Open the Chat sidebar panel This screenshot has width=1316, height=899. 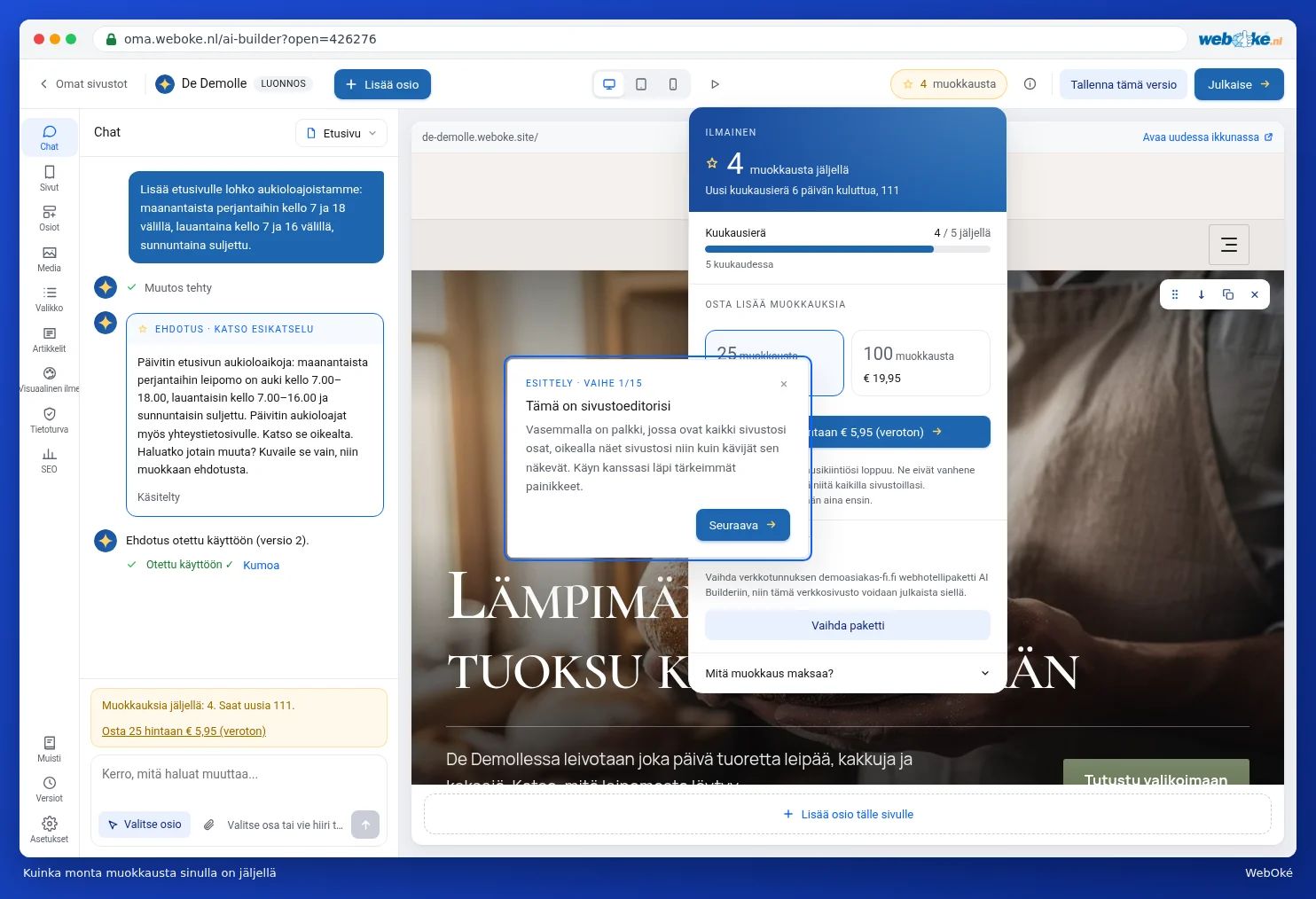pos(49,137)
